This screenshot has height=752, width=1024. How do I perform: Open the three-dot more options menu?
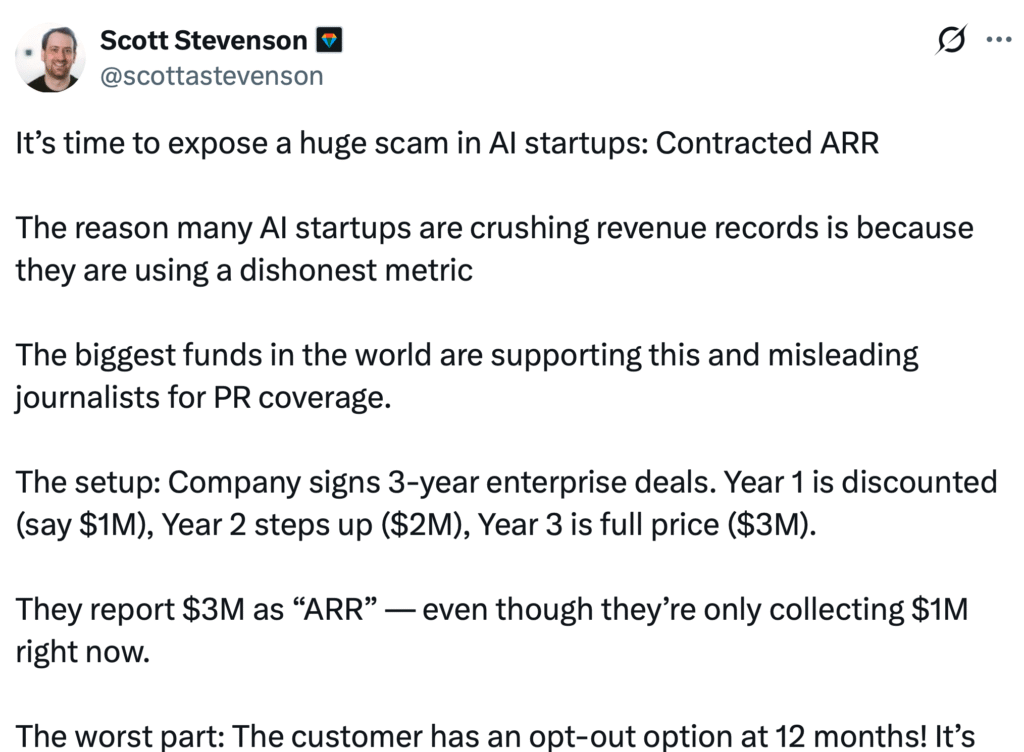coord(998,41)
